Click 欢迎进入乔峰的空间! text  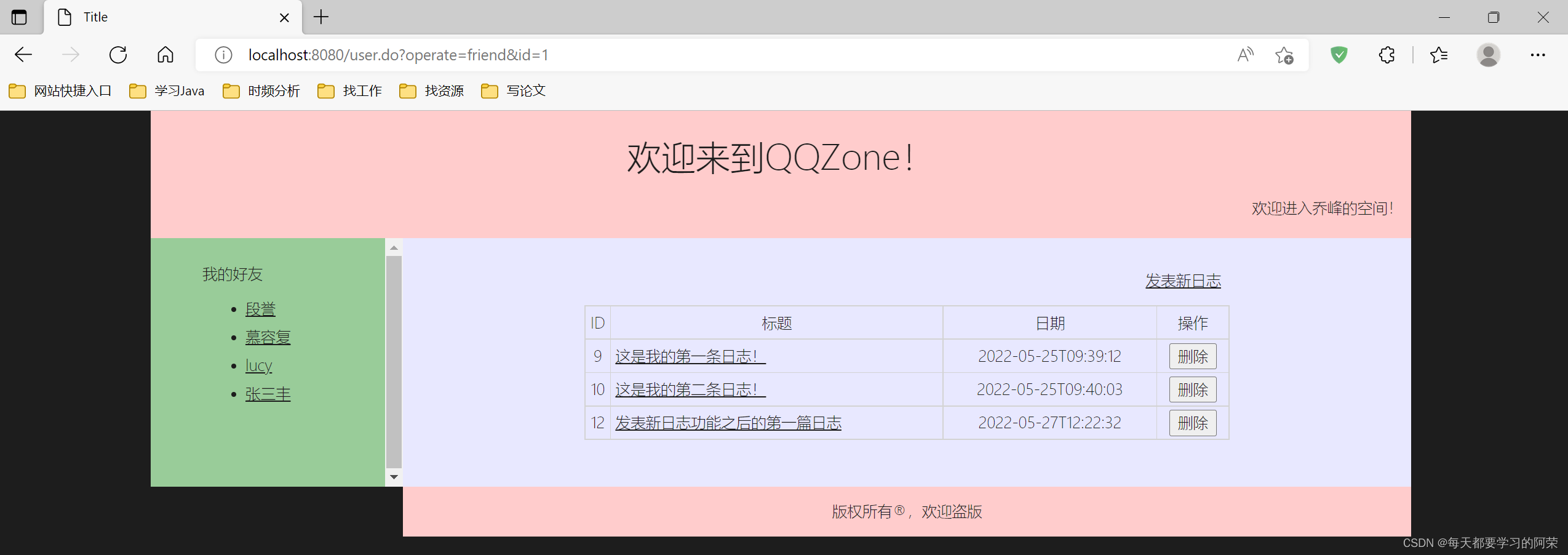[1322, 209]
